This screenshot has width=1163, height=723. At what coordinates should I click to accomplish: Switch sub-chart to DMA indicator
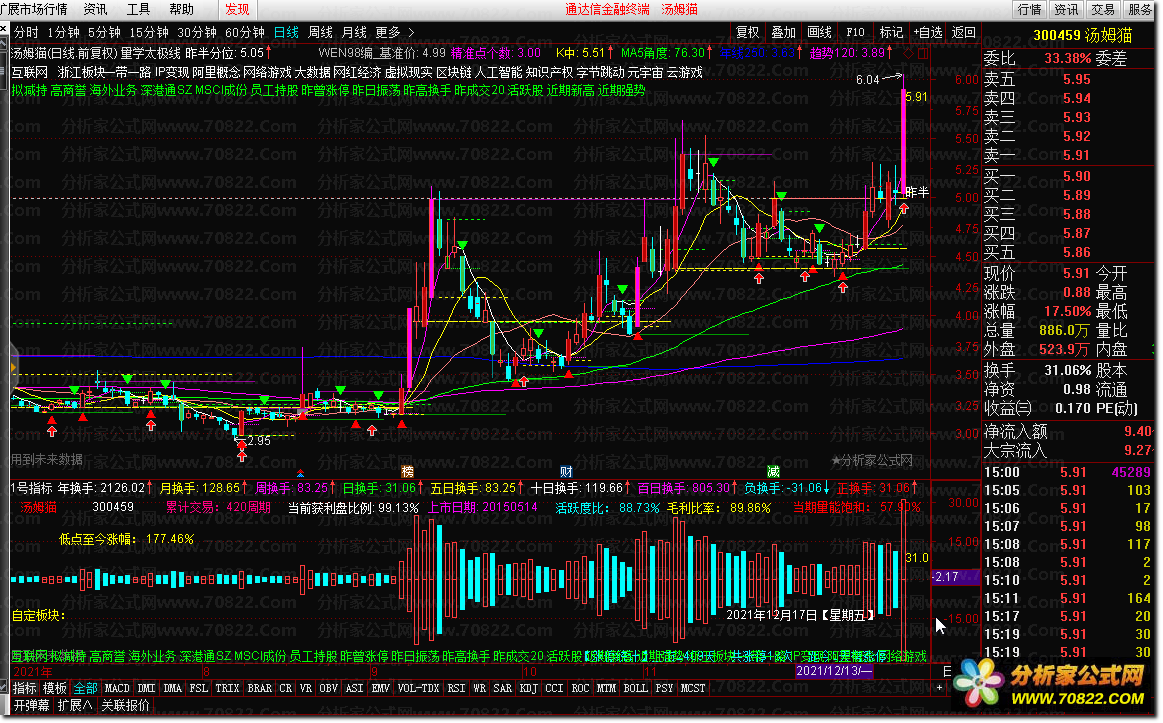[172, 688]
